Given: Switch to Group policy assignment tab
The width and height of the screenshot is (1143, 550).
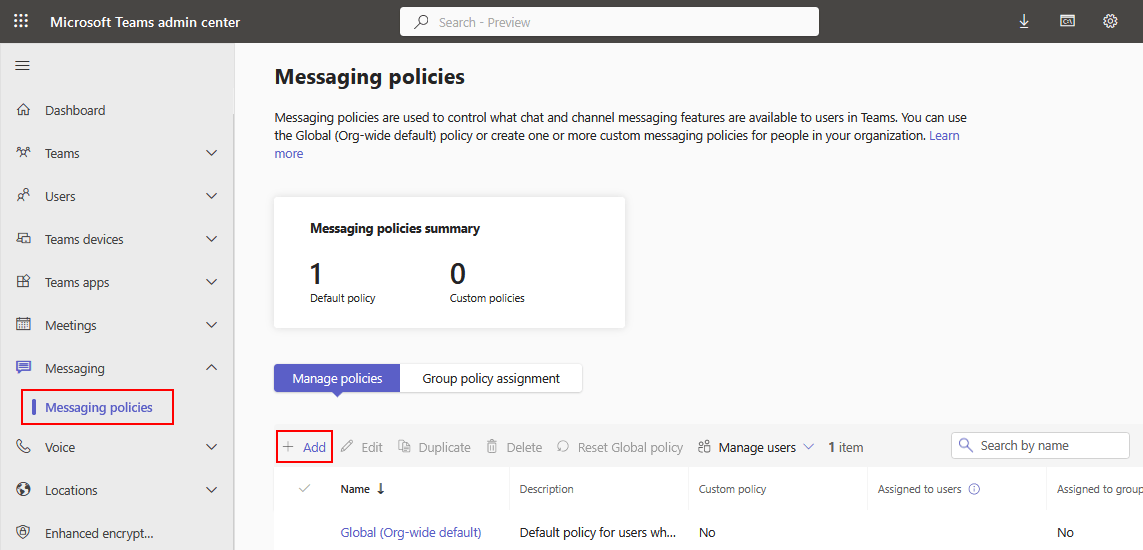Looking at the screenshot, I should pyautogui.click(x=491, y=378).
